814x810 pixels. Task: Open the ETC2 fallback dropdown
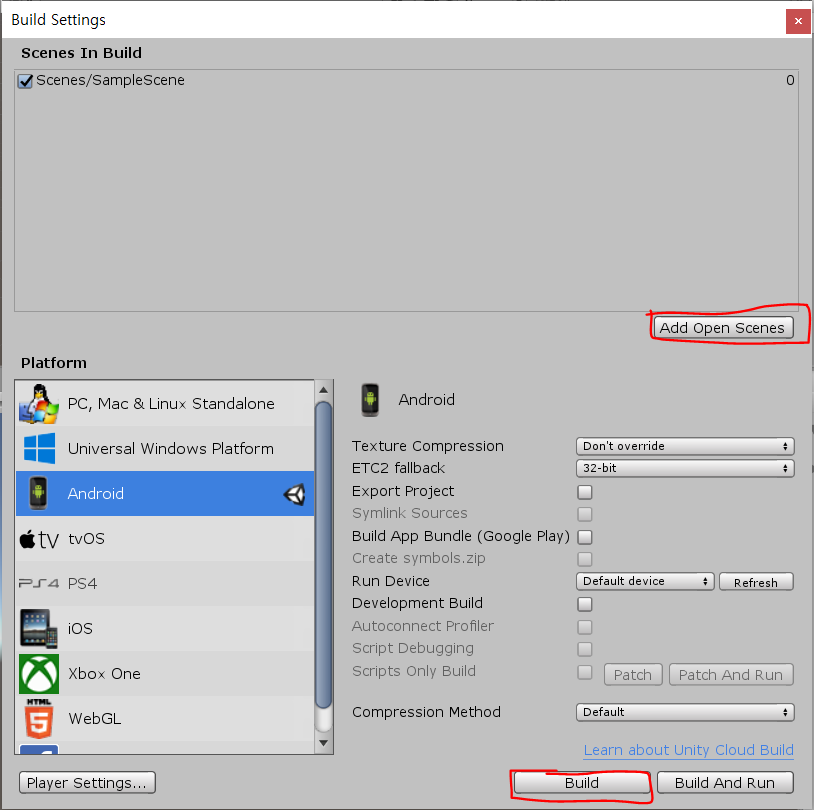click(685, 468)
